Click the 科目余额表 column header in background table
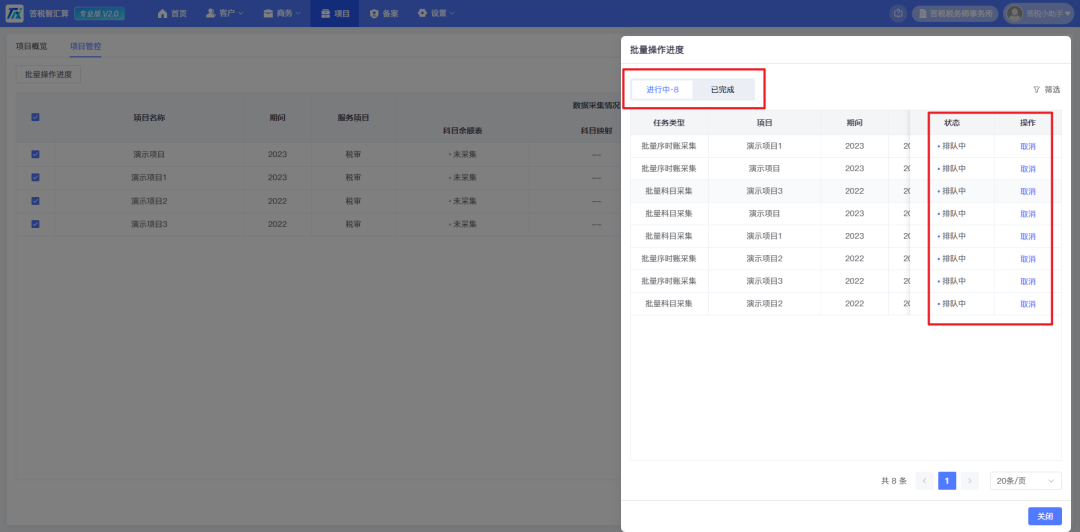1080x532 pixels. 462,130
